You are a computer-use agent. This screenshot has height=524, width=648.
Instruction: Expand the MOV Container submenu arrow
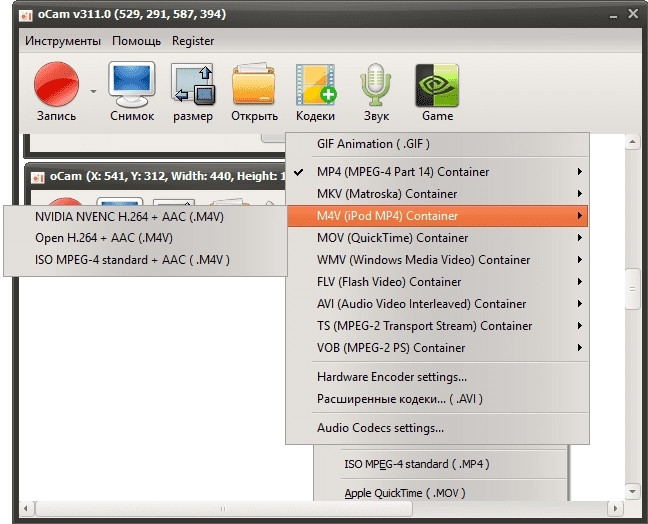[x=580, y=238]
